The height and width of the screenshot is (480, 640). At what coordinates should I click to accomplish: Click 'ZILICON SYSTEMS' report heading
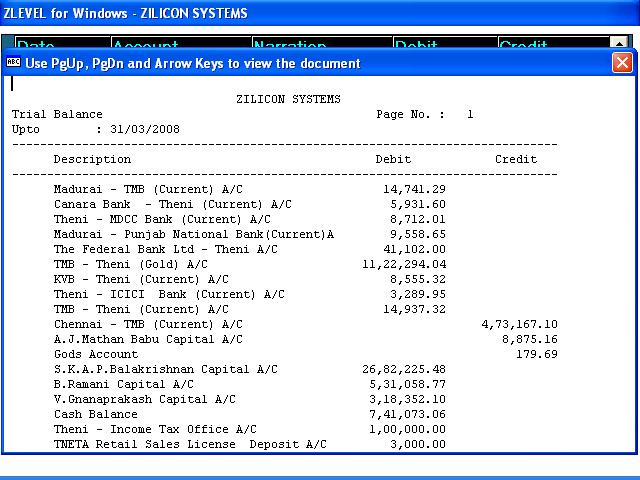[288, 99]
